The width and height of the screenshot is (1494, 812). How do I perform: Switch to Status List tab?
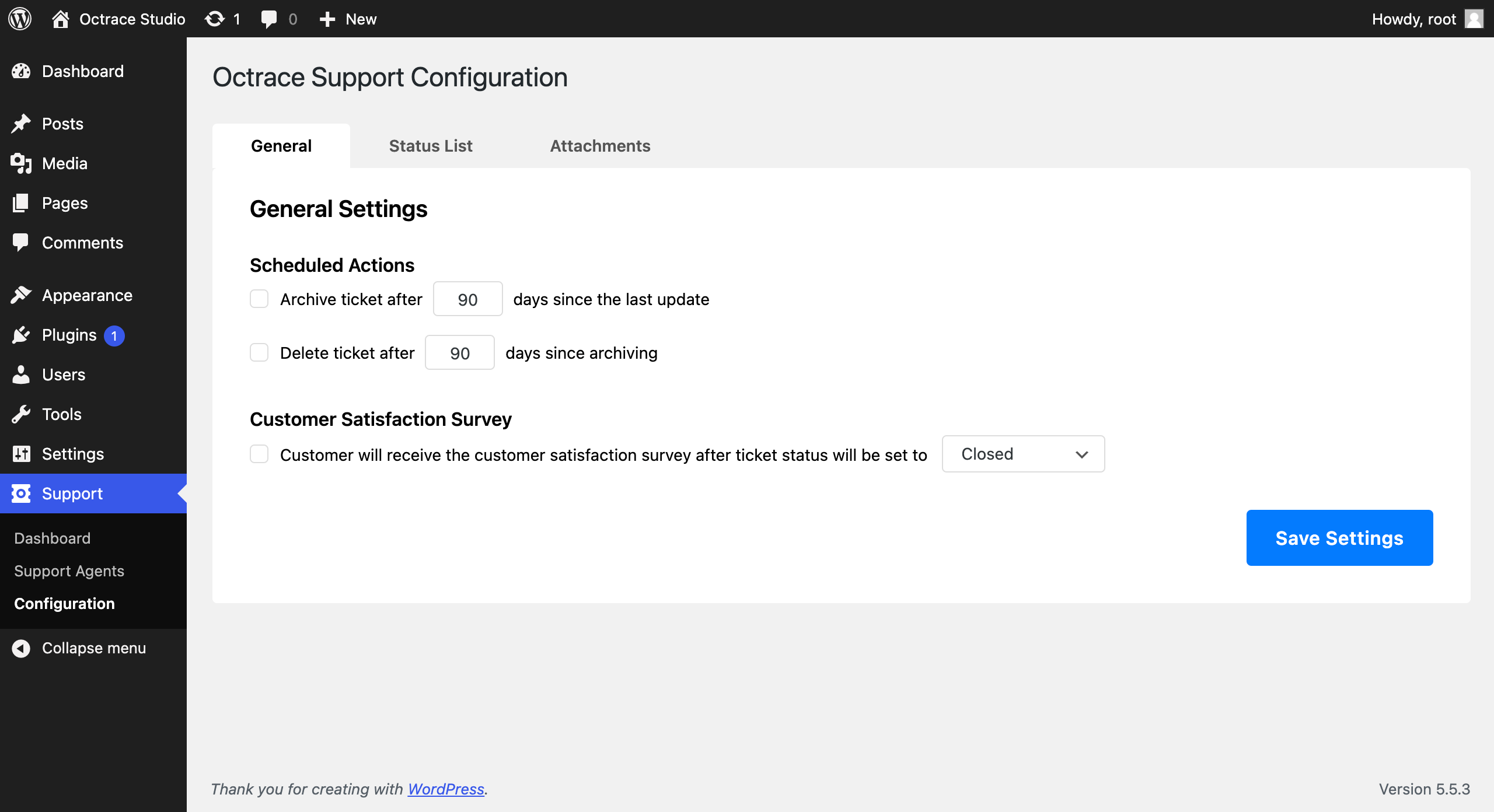431,145
